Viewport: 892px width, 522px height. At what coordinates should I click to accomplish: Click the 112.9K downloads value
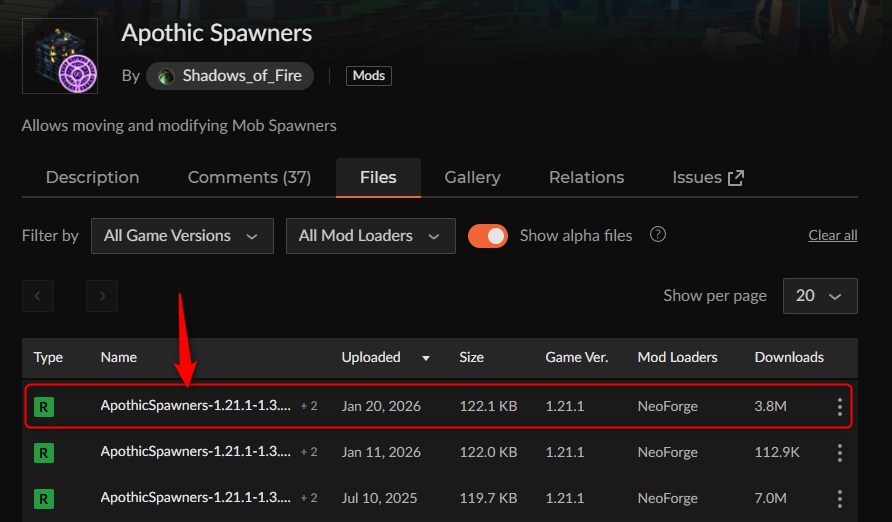click(x=777, y=452)
